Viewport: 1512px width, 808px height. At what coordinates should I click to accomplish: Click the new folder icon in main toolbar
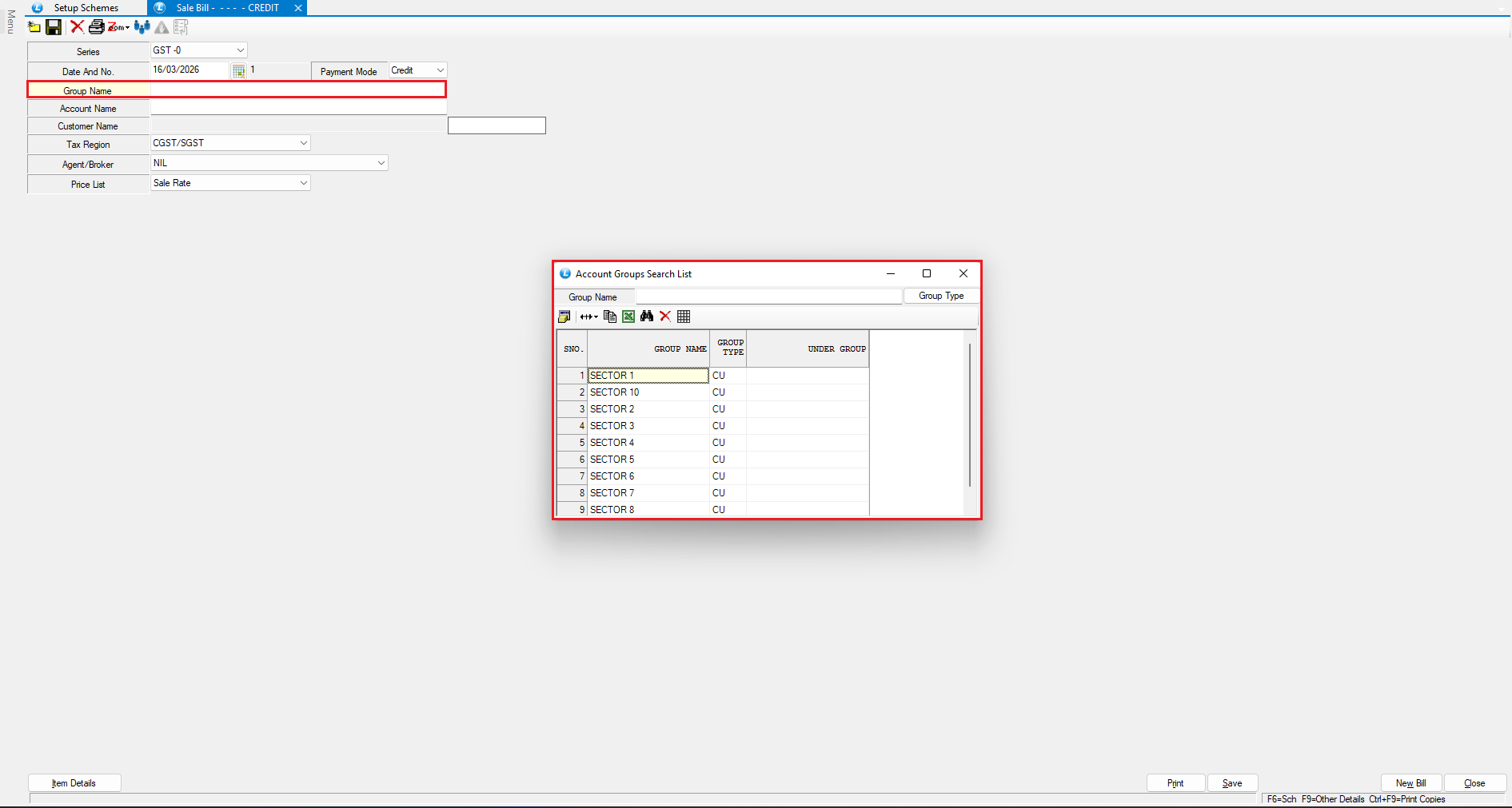pos(34,27)
